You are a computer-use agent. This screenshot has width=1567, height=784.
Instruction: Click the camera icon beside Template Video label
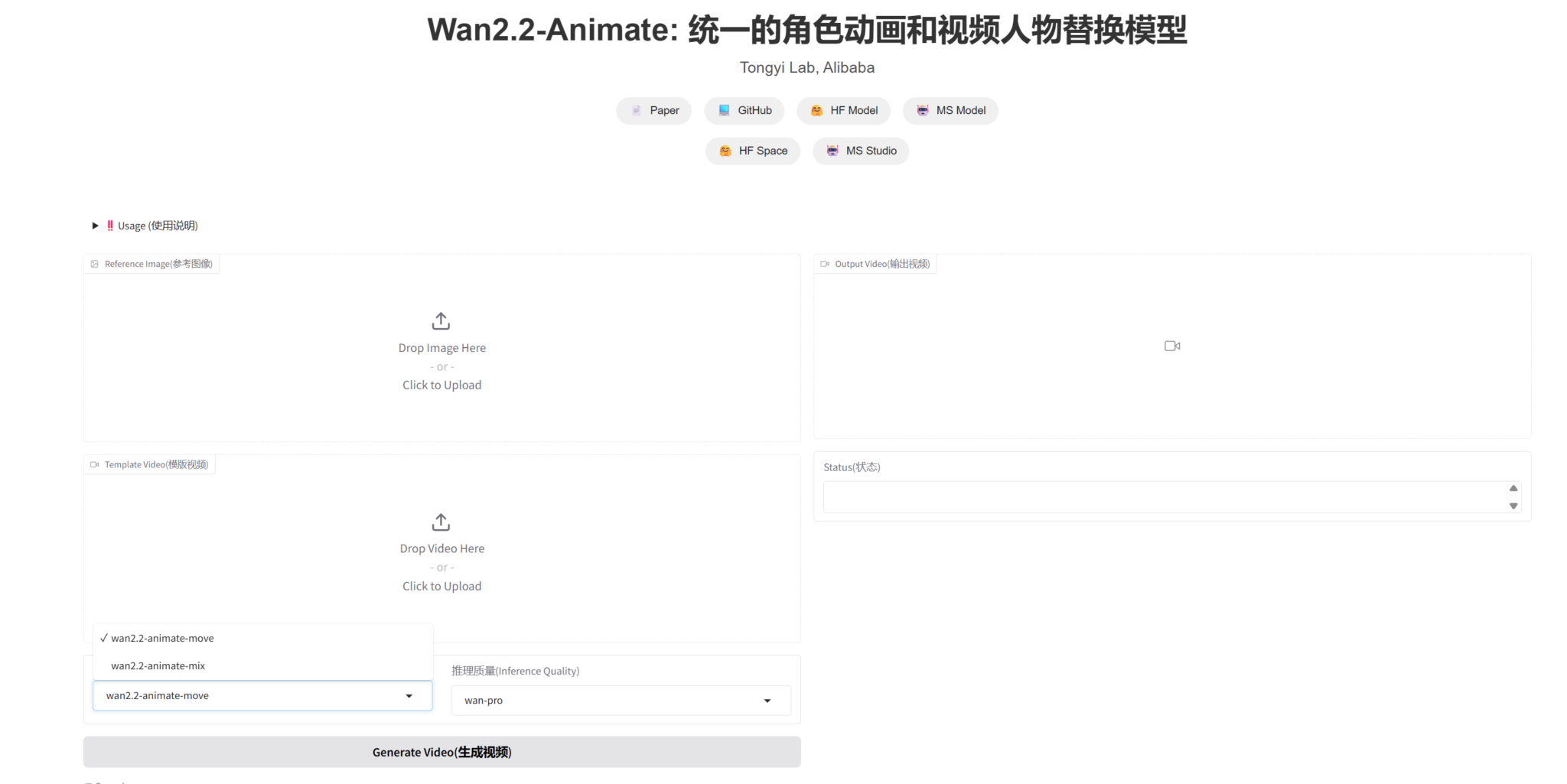[94, 464]
